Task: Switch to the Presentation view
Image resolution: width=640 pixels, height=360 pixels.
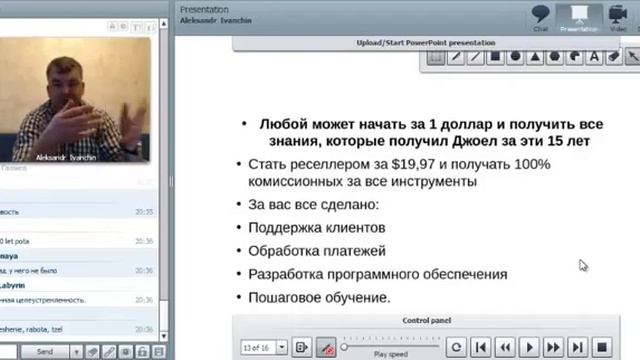Action: click(579, 18)
